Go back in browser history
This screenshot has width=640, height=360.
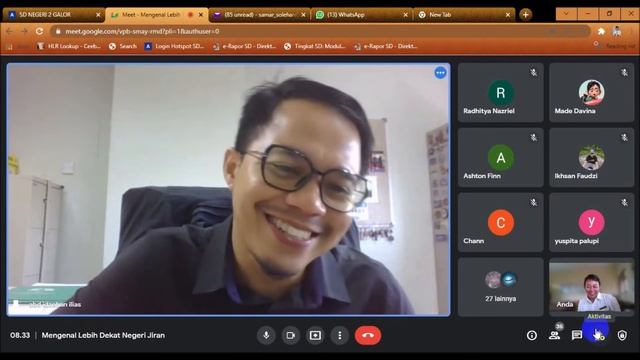pos(9,31)
